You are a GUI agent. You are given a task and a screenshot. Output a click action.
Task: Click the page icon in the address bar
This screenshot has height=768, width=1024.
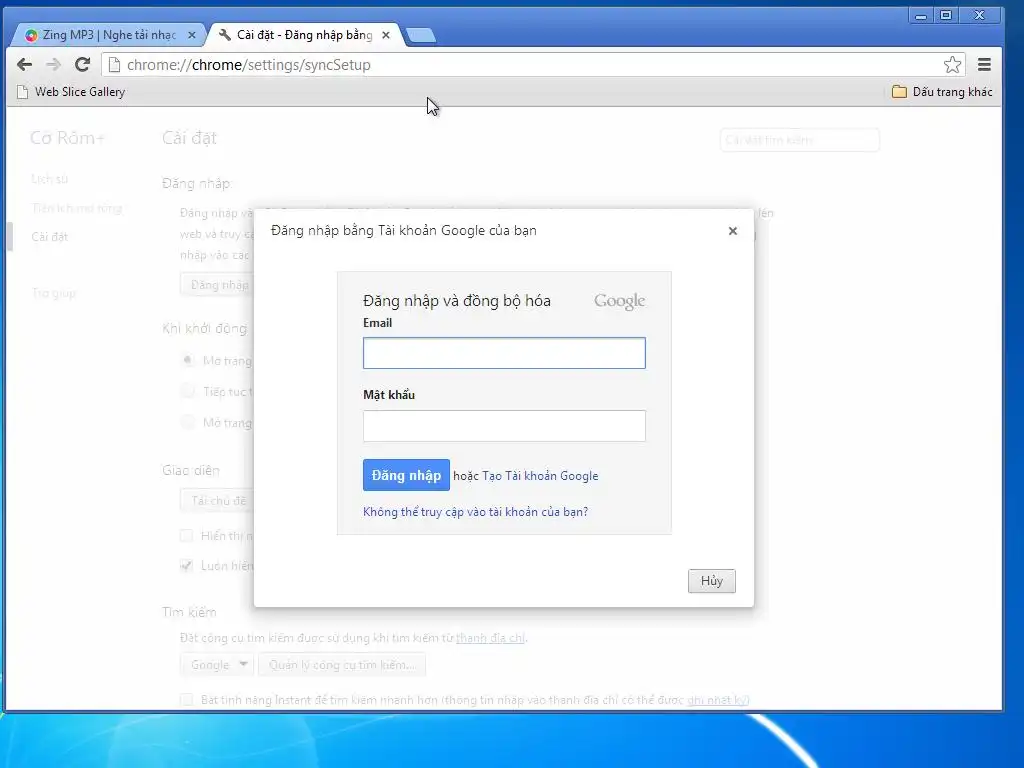tap(114, 65)
